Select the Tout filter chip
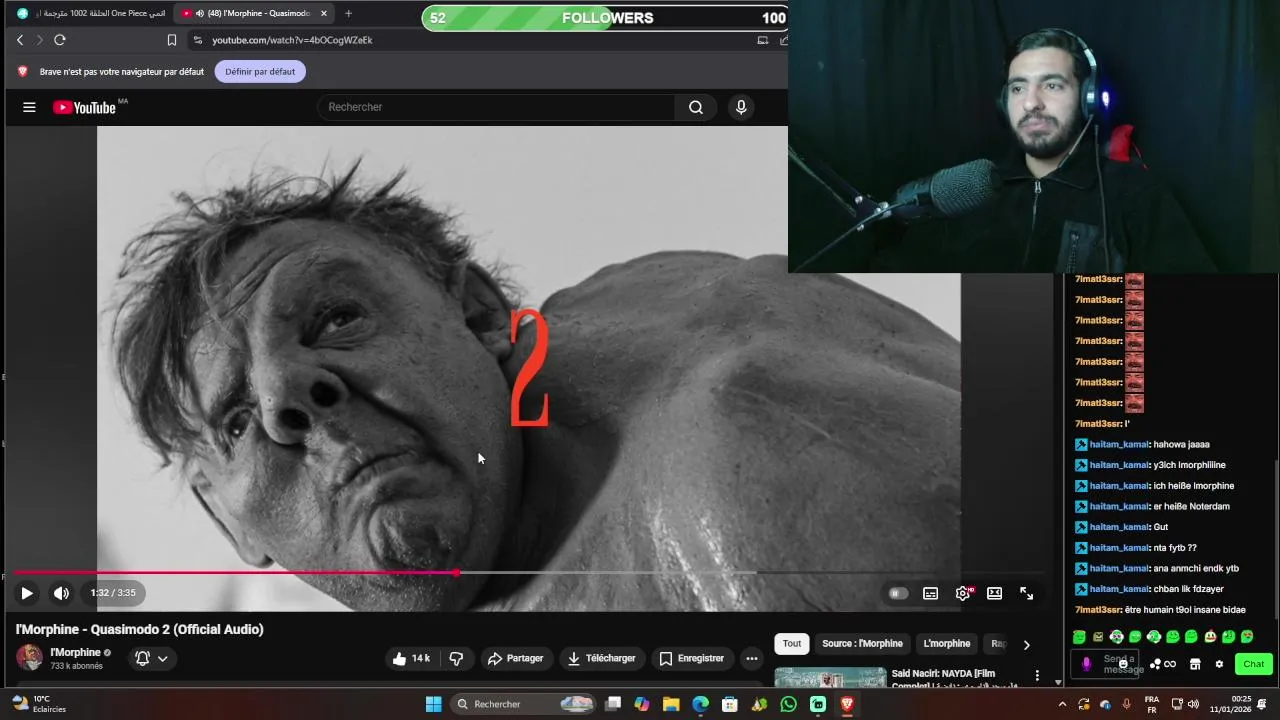The image size is (1280, 720). pyautogui.click(x=792, y=644)
